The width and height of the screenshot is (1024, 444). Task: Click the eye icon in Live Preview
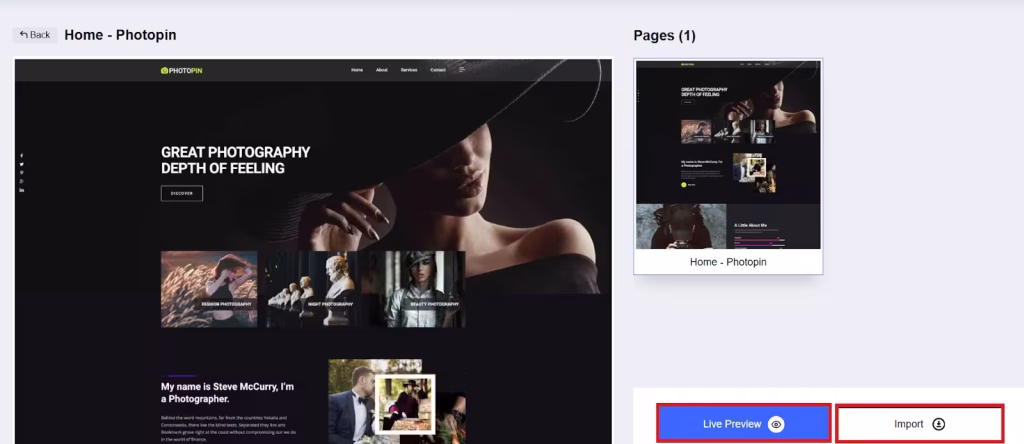776,424
